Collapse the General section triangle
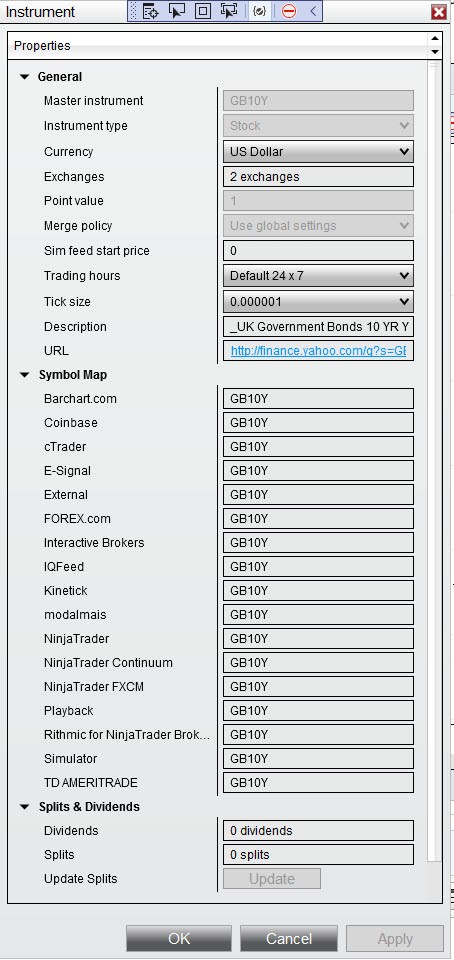The width and height of the screenshot is (454, 960). click(24, 77)
